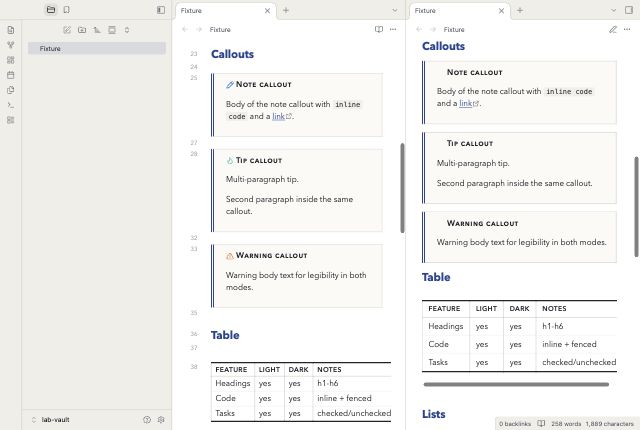Viewport: 640px width, 430px height.
Task: Open the tab list dropdown in right pane
Action: [613, 11]
